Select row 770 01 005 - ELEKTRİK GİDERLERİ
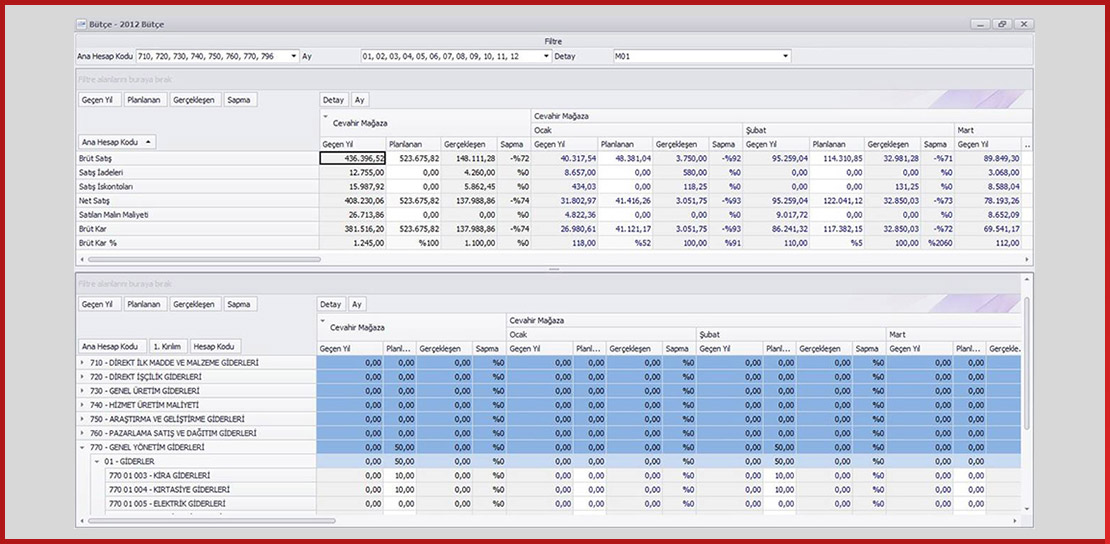 click(211, 504)
